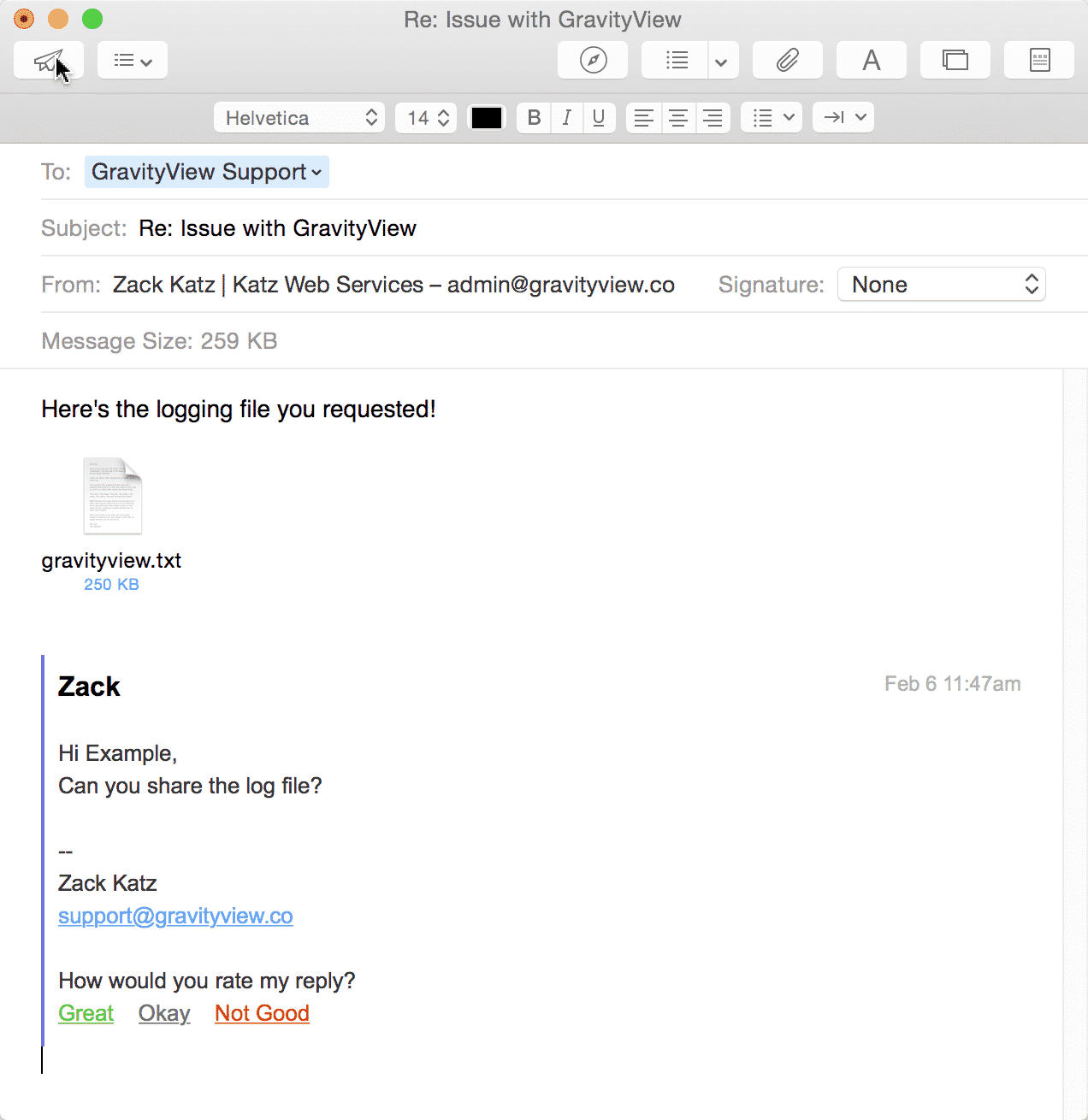1088x1120 pixels.
Task: Open the Fonts panel via the A icon
Action: point(871,60)
